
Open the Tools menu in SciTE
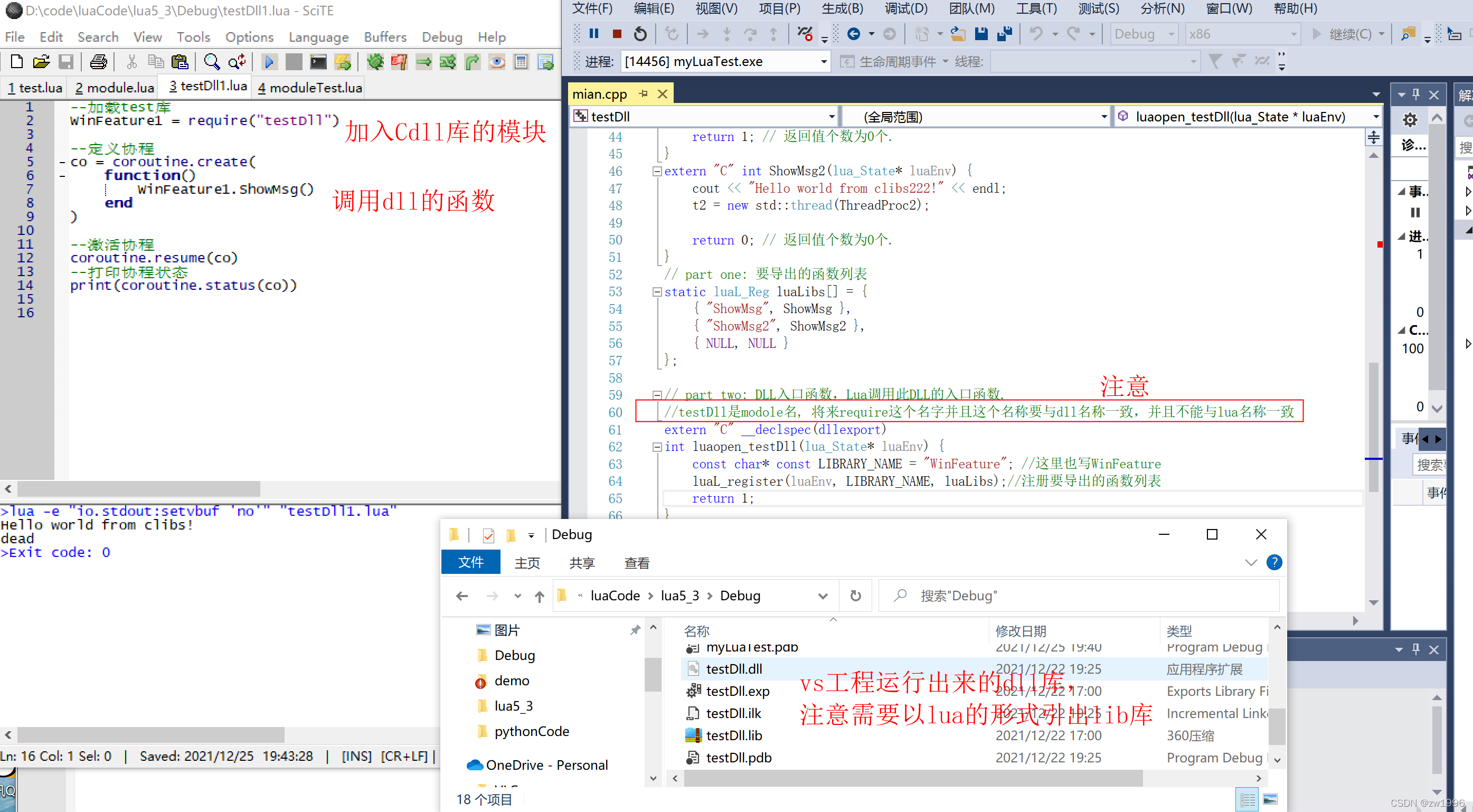click(x=193, y=37)
